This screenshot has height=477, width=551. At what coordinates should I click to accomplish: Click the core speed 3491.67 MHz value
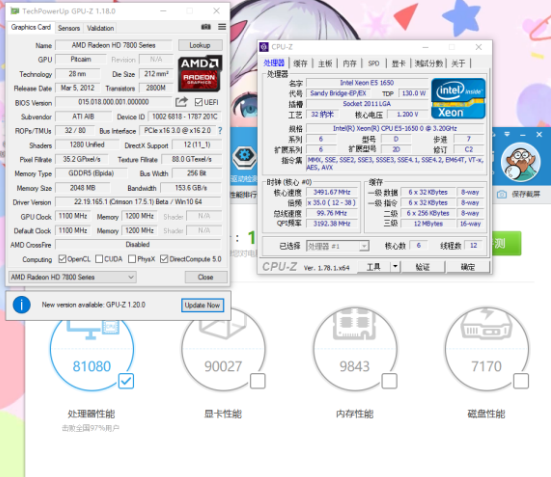[x=332, y=192]
